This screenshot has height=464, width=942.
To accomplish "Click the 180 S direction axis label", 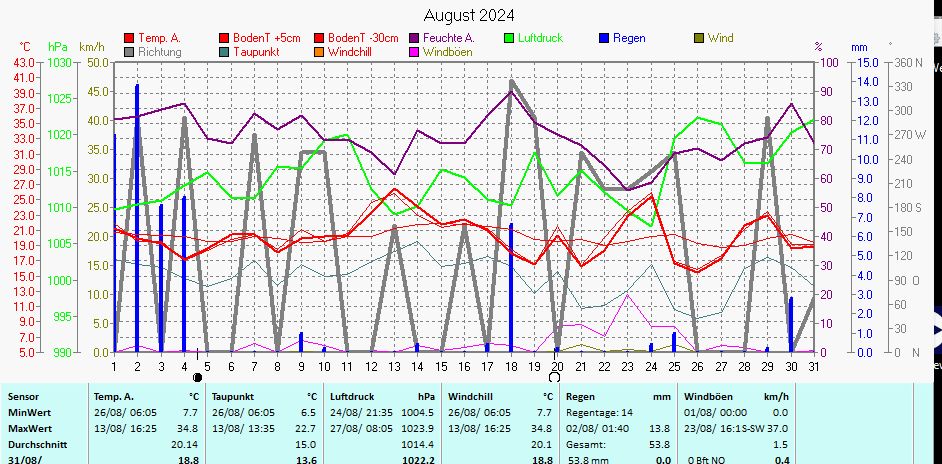I will (x=908, y=207).
